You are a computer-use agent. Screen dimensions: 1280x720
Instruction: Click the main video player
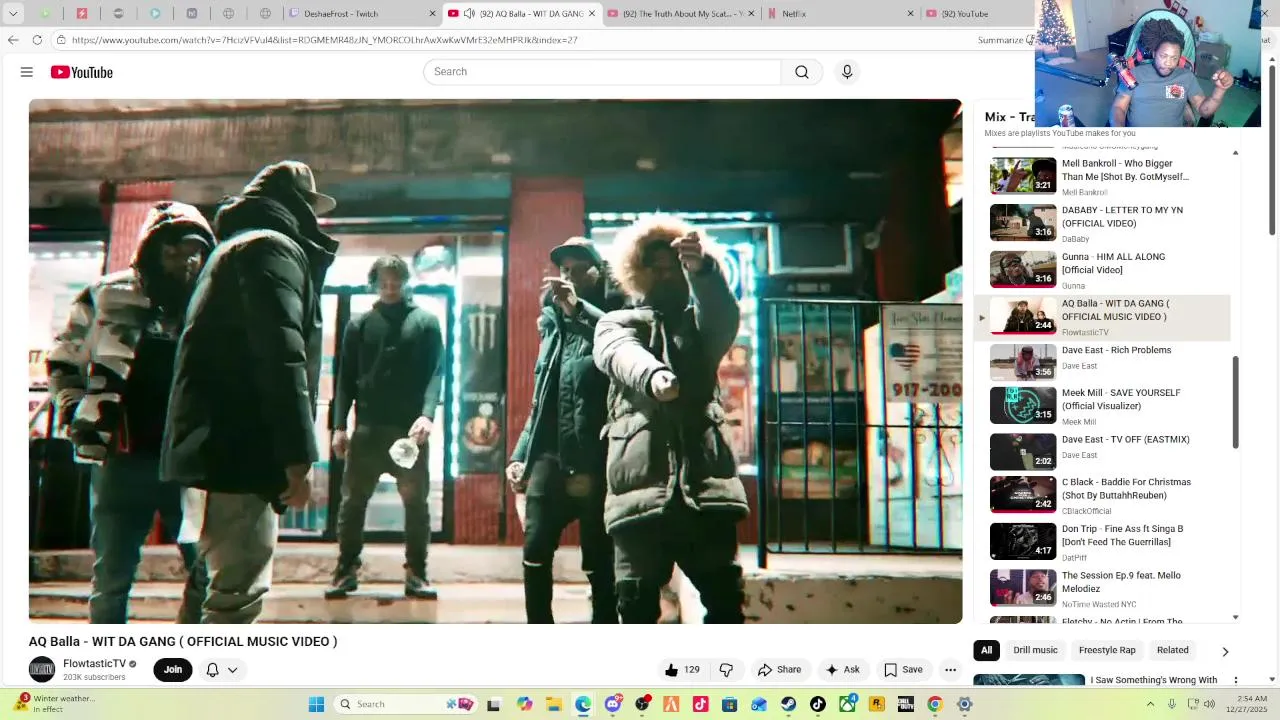[495, 361]
